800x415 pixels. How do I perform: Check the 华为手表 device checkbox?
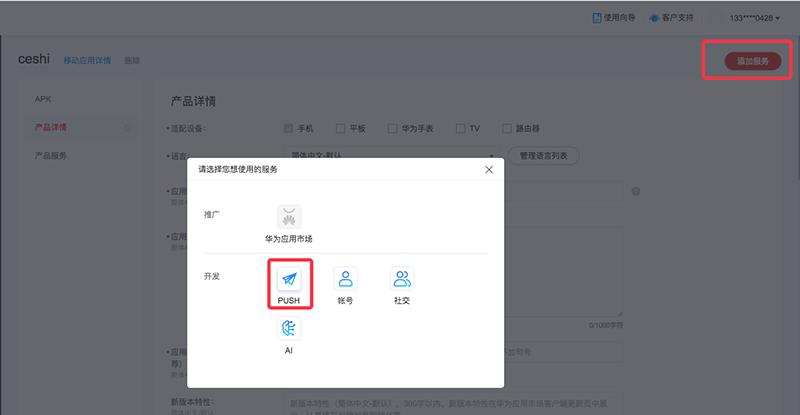coord(393,129)
